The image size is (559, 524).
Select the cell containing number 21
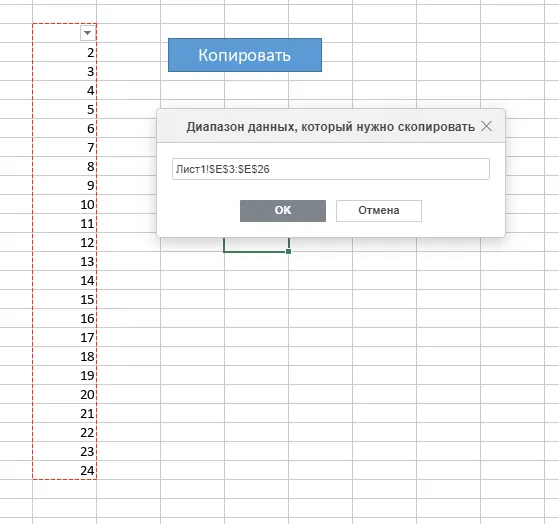[x=65, y=413]
